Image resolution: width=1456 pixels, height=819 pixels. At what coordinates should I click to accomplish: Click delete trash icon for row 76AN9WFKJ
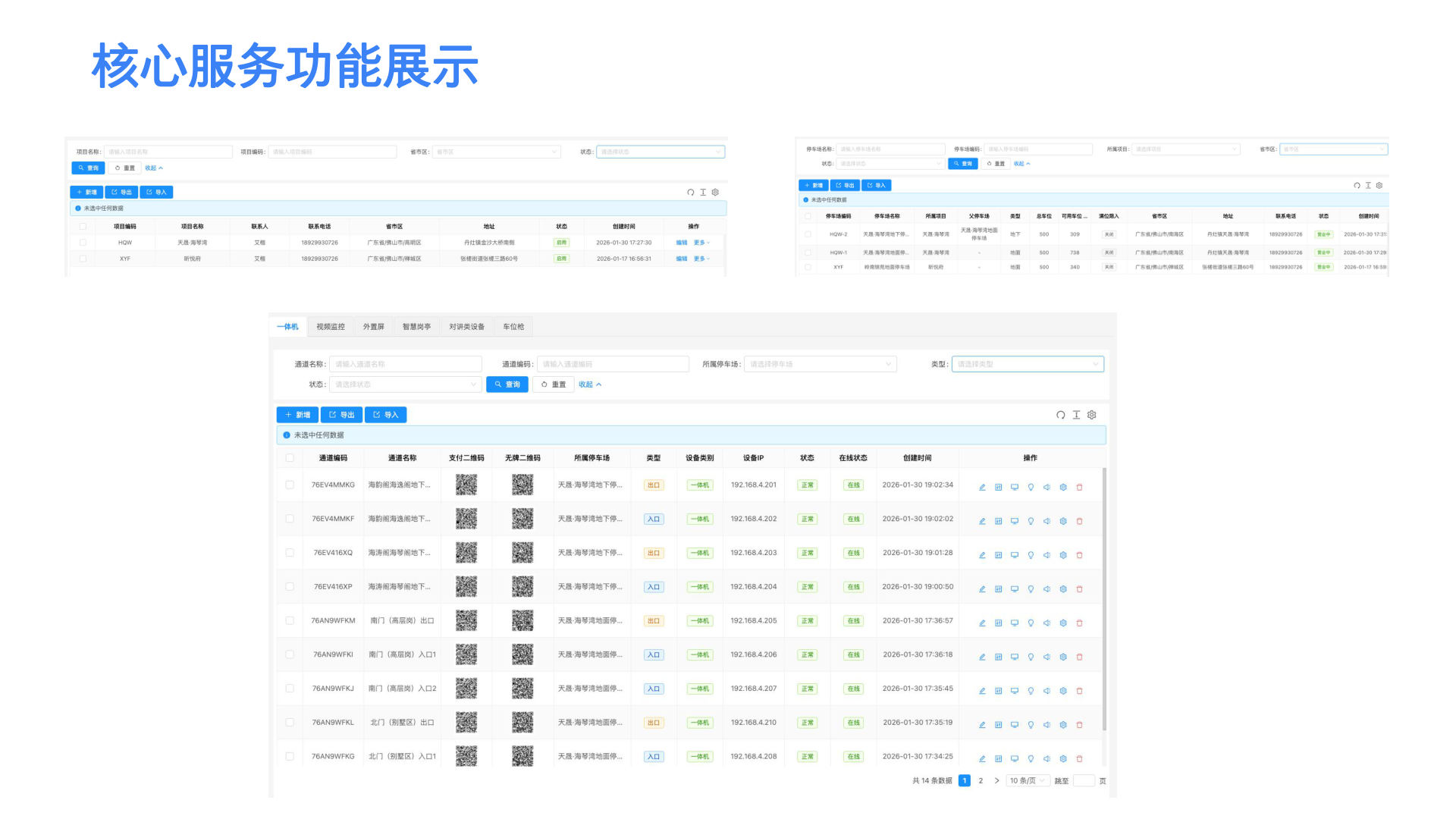point(1079,691)
